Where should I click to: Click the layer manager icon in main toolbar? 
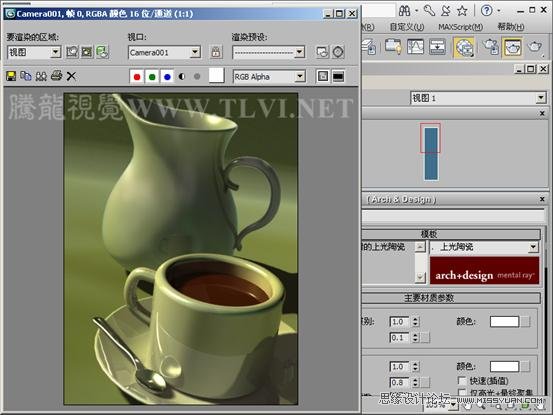[370, 47]
